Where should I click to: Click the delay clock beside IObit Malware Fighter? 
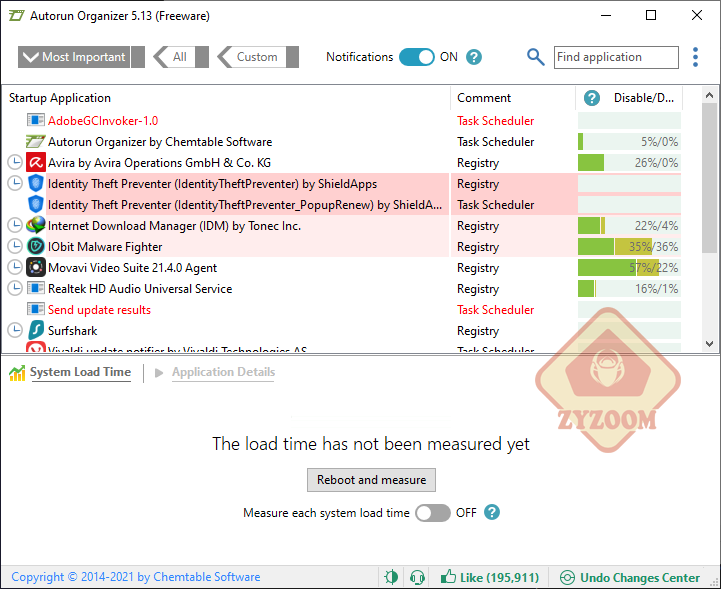[15, 246]
